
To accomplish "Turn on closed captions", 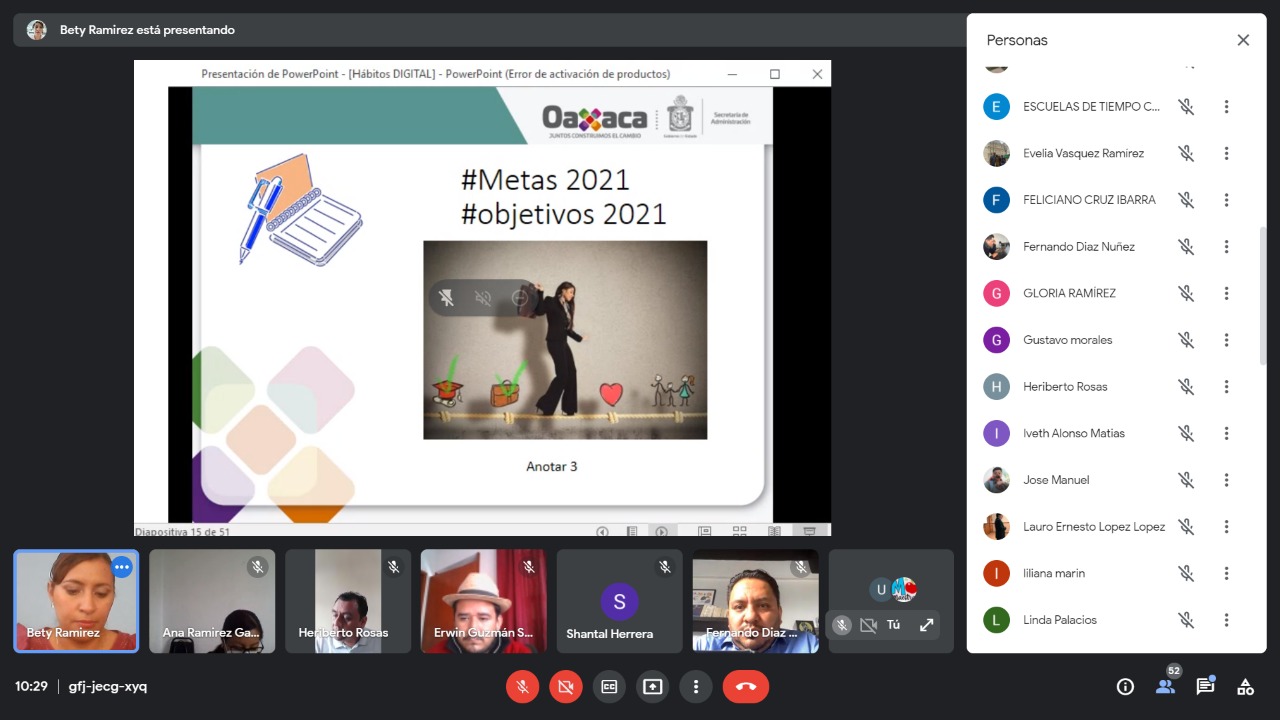I will [x=609, y=686].
